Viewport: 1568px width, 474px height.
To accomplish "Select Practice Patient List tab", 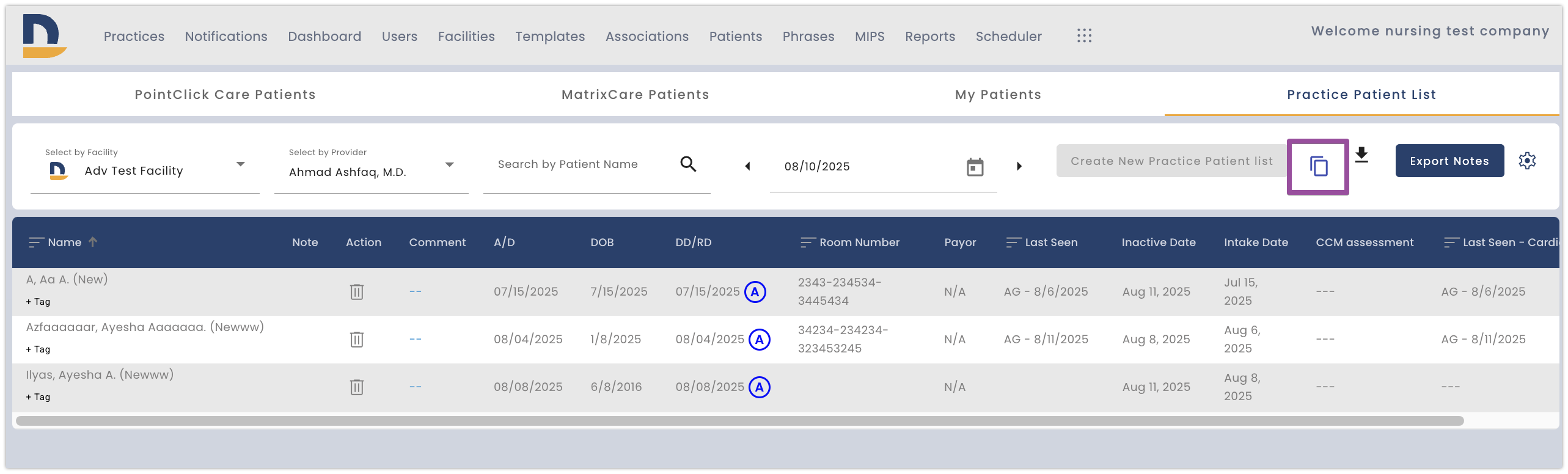I will (x=1361, y=95).
